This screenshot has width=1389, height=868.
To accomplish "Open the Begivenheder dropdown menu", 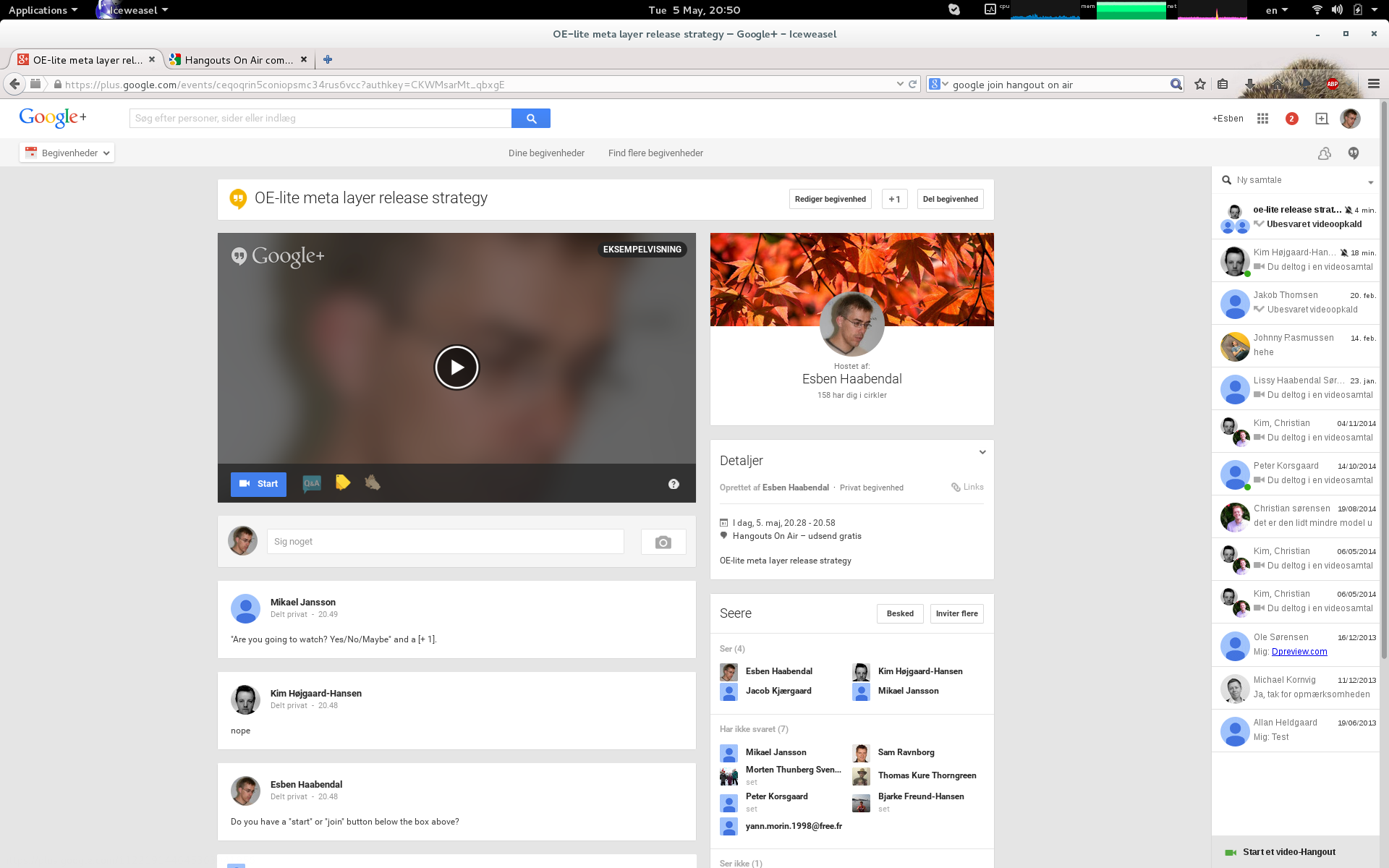I will click(67, 153).
